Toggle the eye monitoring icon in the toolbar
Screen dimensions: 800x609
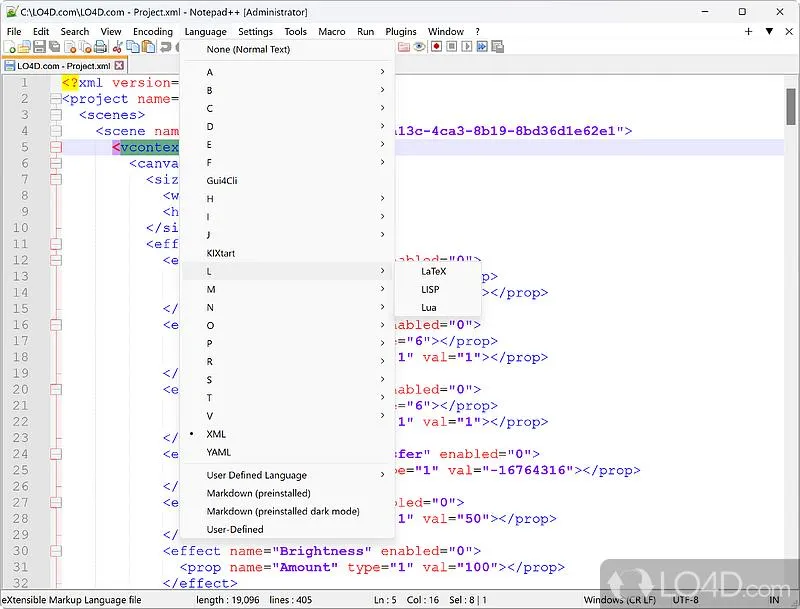pyautogui.click(x=419, y=47)
